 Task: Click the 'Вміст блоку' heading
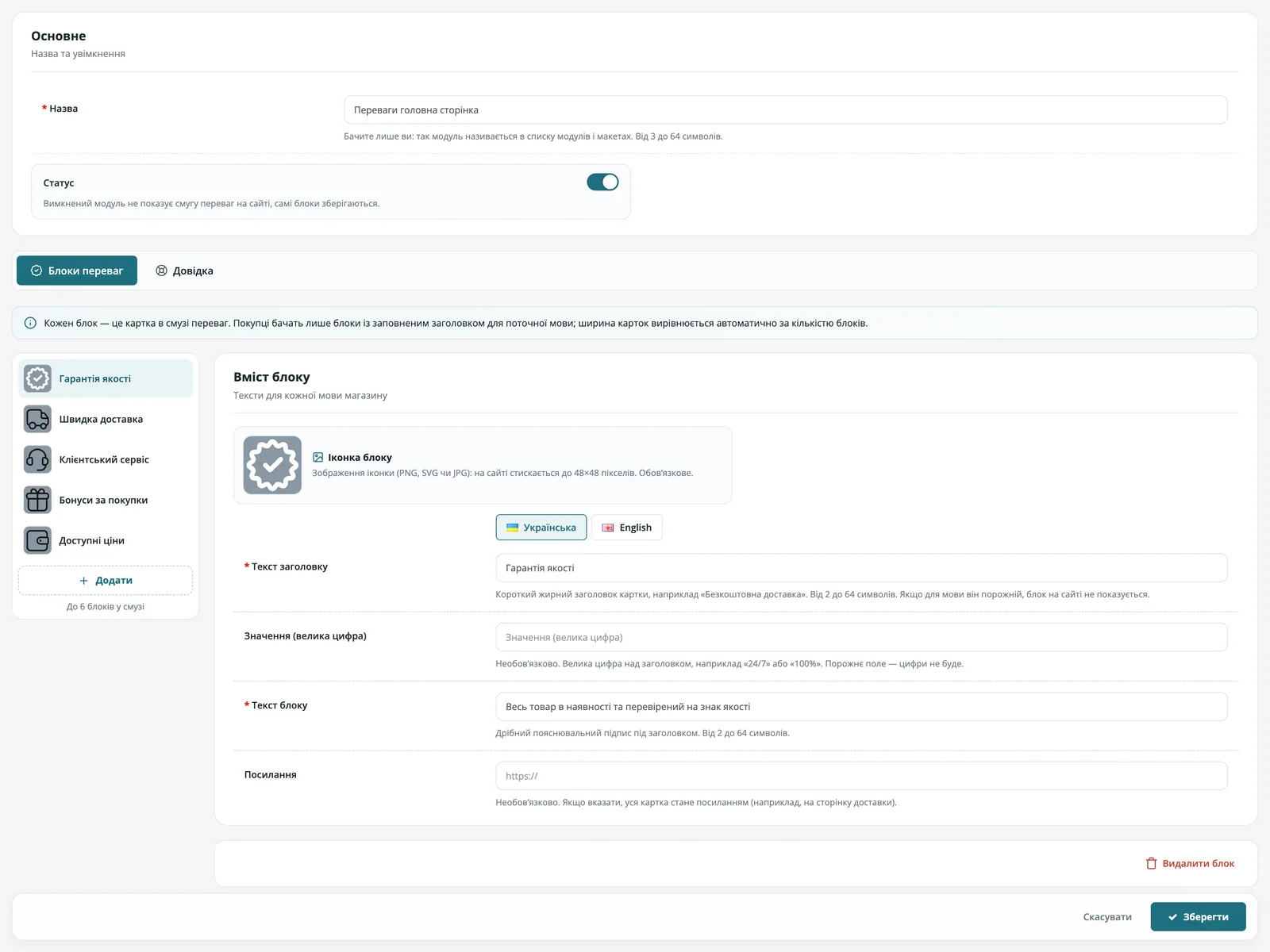[x=271, y=377]
